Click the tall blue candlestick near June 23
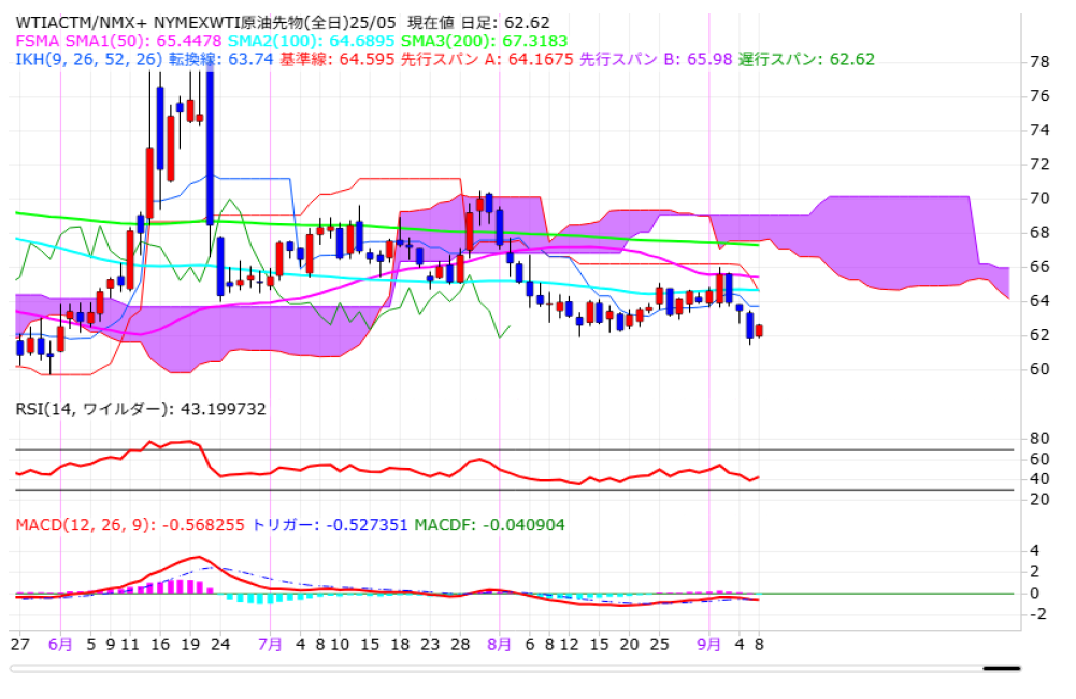The height and width of the screenshot is (699, 1076). (x=210, y=143)
